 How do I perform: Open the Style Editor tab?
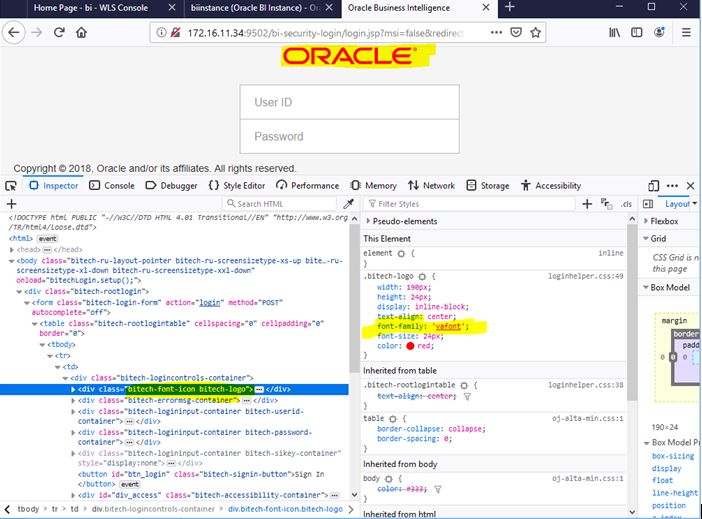coord(237,186)
